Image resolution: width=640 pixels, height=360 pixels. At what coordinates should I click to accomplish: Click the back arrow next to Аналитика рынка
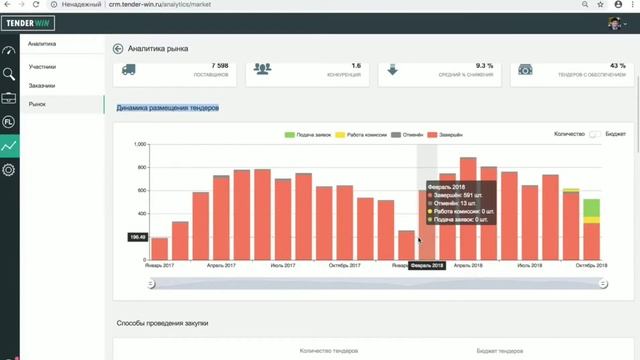point(118,49)
